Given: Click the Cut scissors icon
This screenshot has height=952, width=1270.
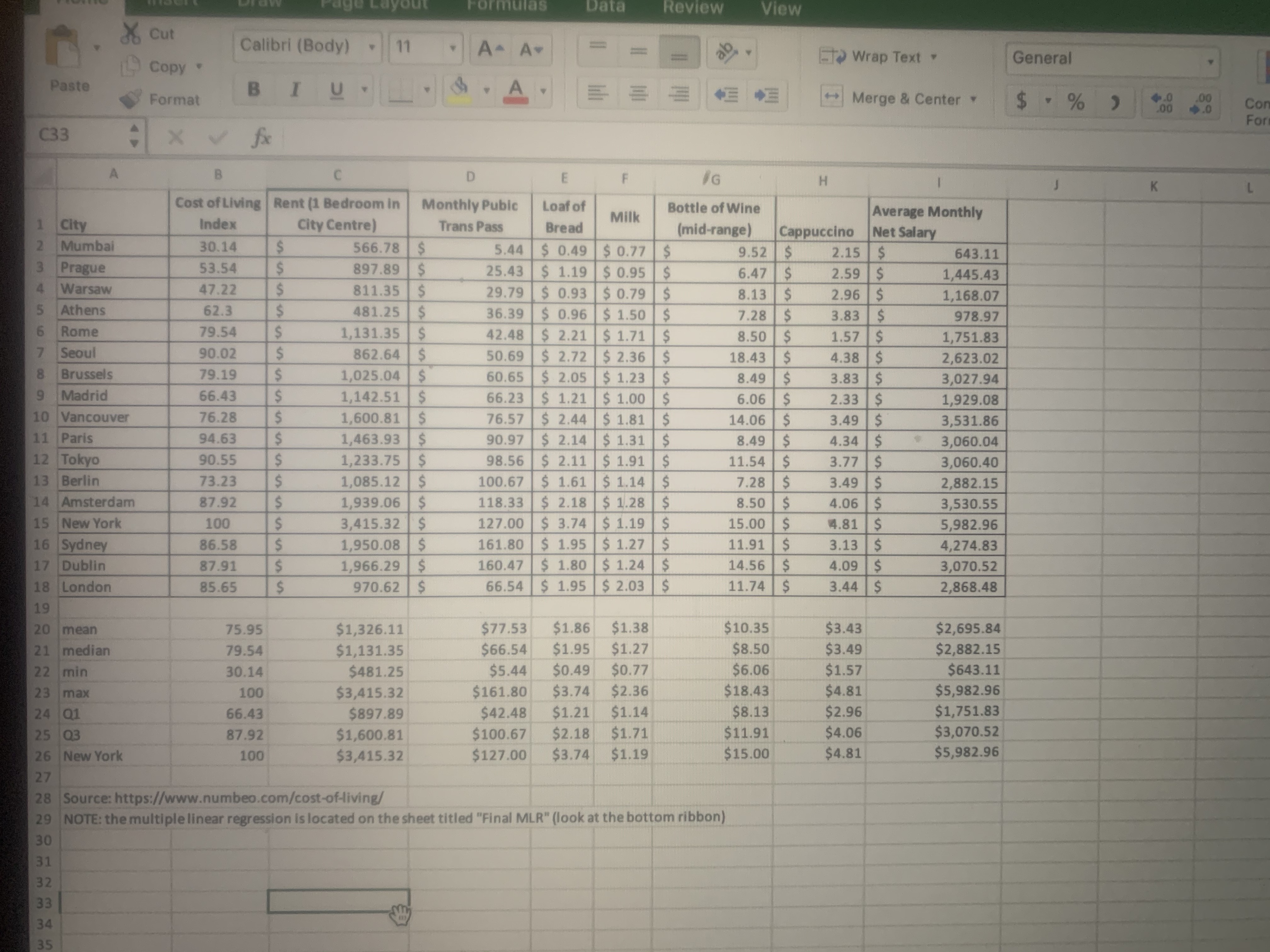Looking at the screenshot, I should coord(130,33).
